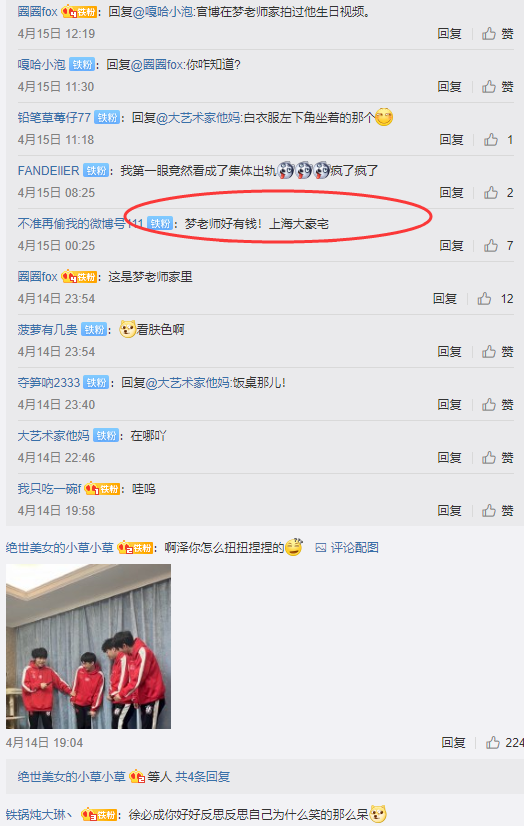524x826 pixels.
Task: Reply to the photo comment dated 4月14日 19:04
Action: [453, 743]
